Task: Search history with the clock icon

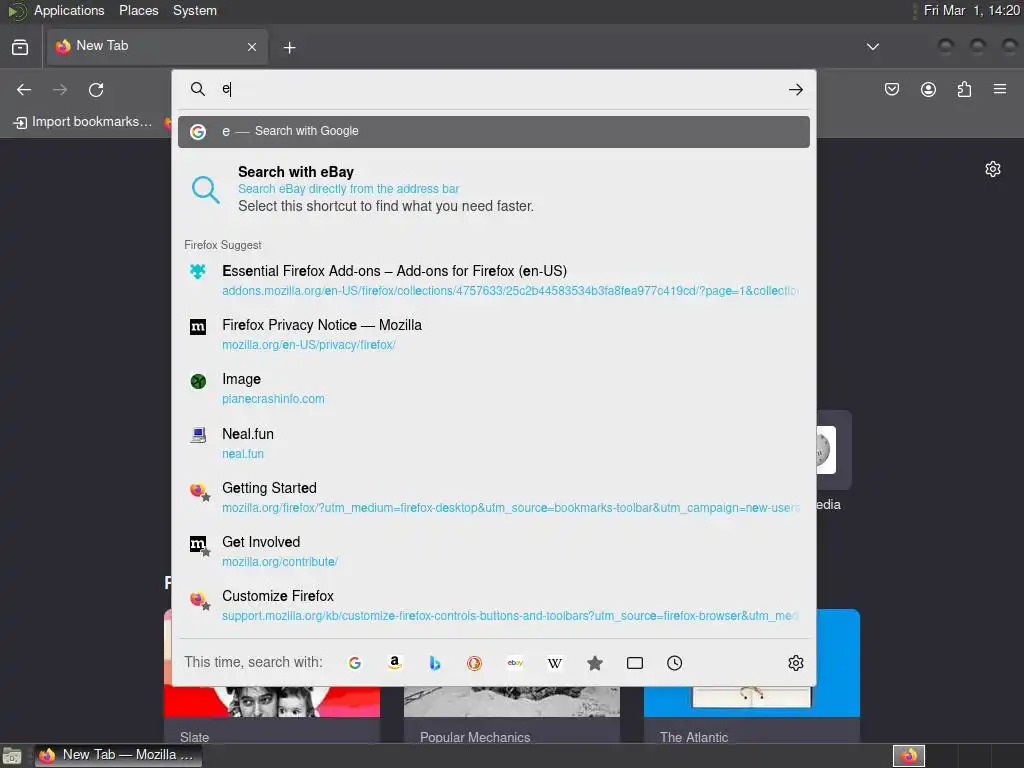Action: point(675,663)
